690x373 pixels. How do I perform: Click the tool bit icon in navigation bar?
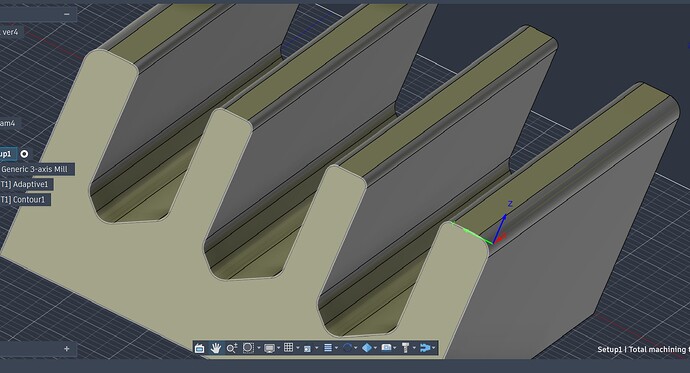tap(406, 348)
